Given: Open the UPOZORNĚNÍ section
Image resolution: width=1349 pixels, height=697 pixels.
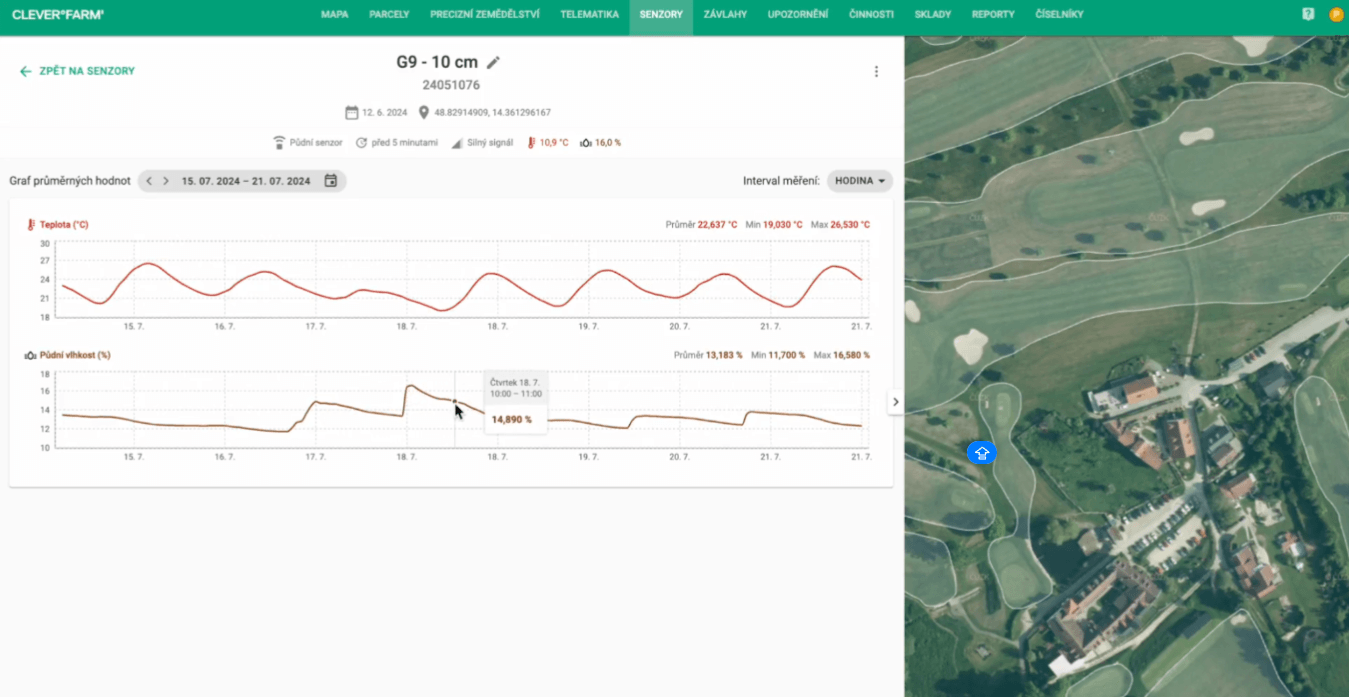Looking at the screenshot, I should click(798, 15).
